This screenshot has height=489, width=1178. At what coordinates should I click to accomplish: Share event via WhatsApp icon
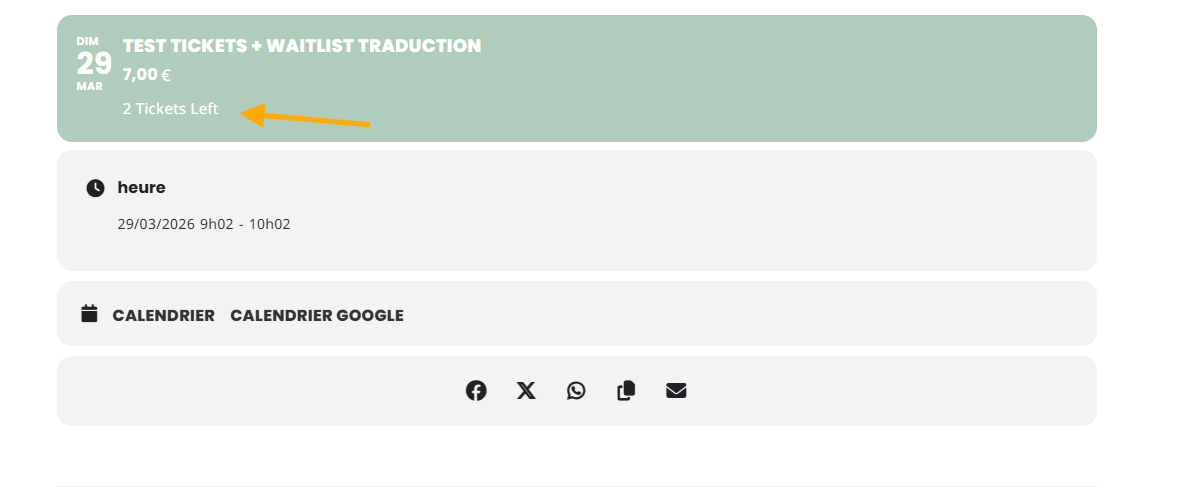point(576,391)
